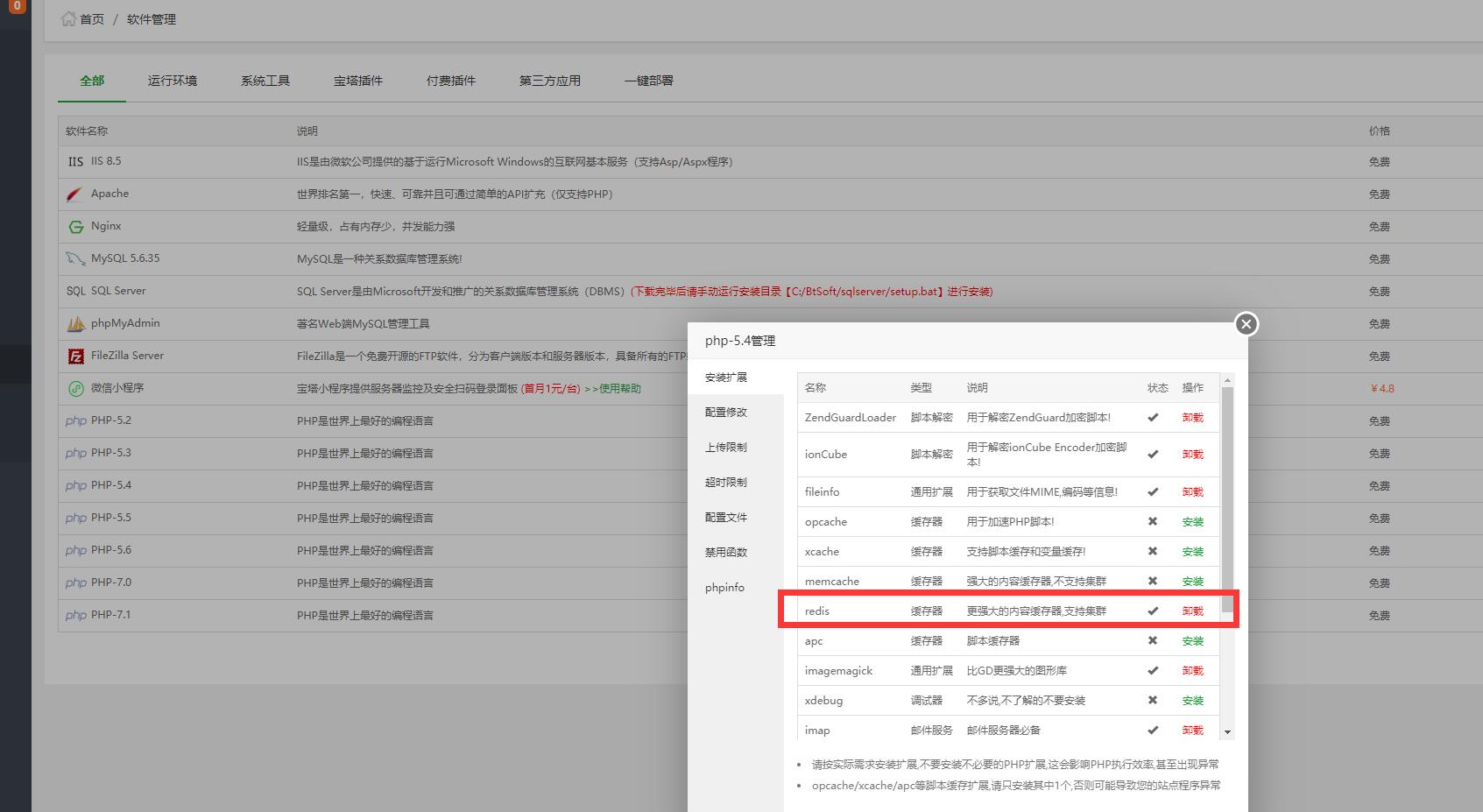Click the phpMyAdmin sailboat icon
The width and height of the screenshot is (1483, 812).
point(75,323)
